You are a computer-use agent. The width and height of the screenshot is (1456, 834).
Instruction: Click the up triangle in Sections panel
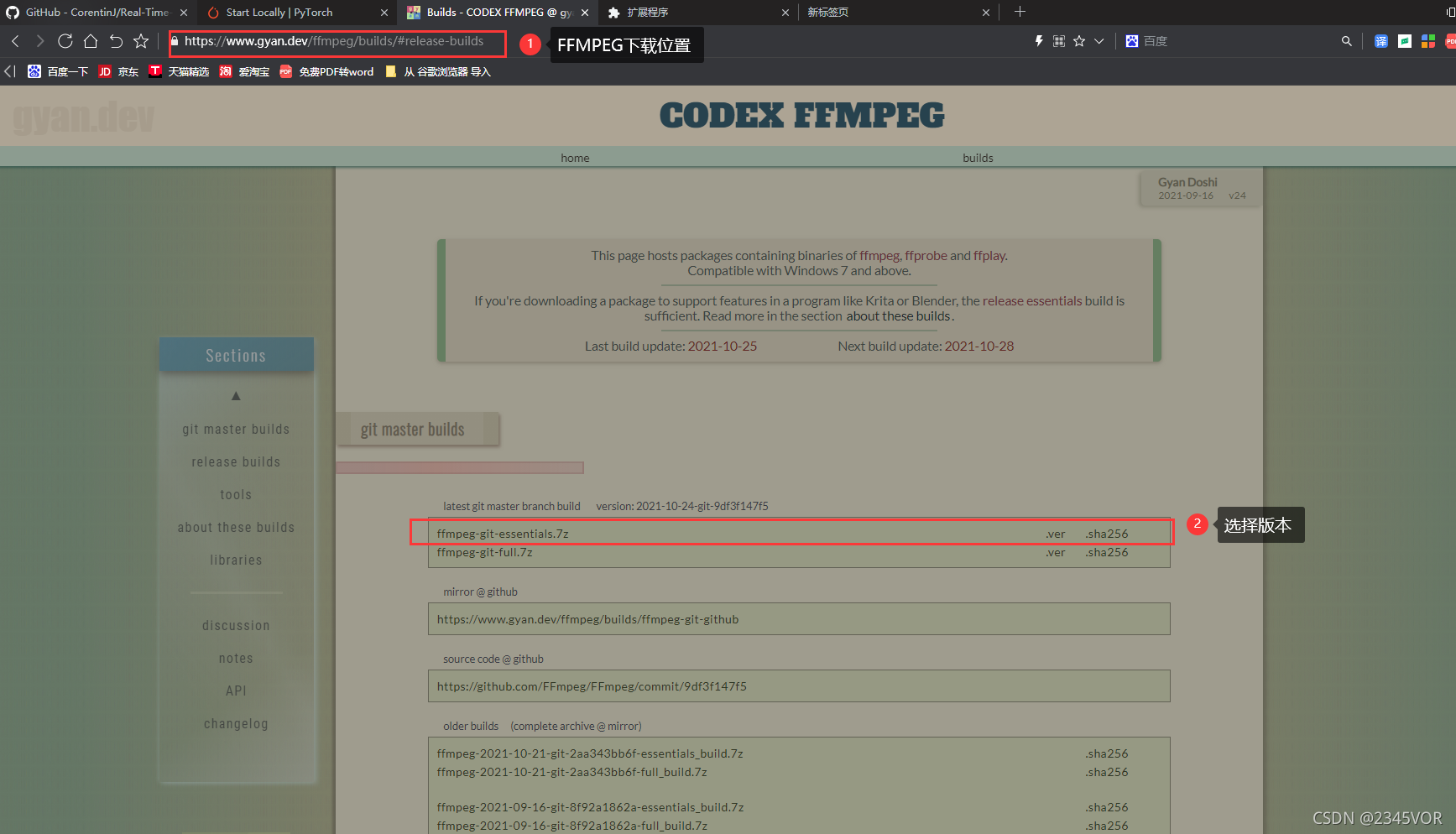(236, 396)
